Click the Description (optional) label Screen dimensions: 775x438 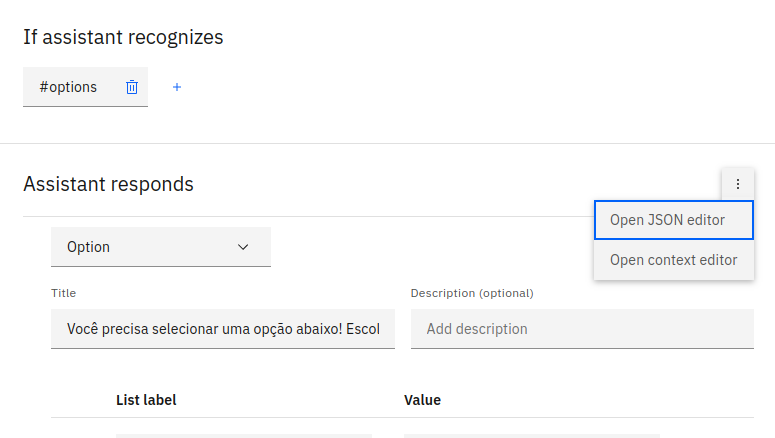pyautogui.click(x=472, y=293)
